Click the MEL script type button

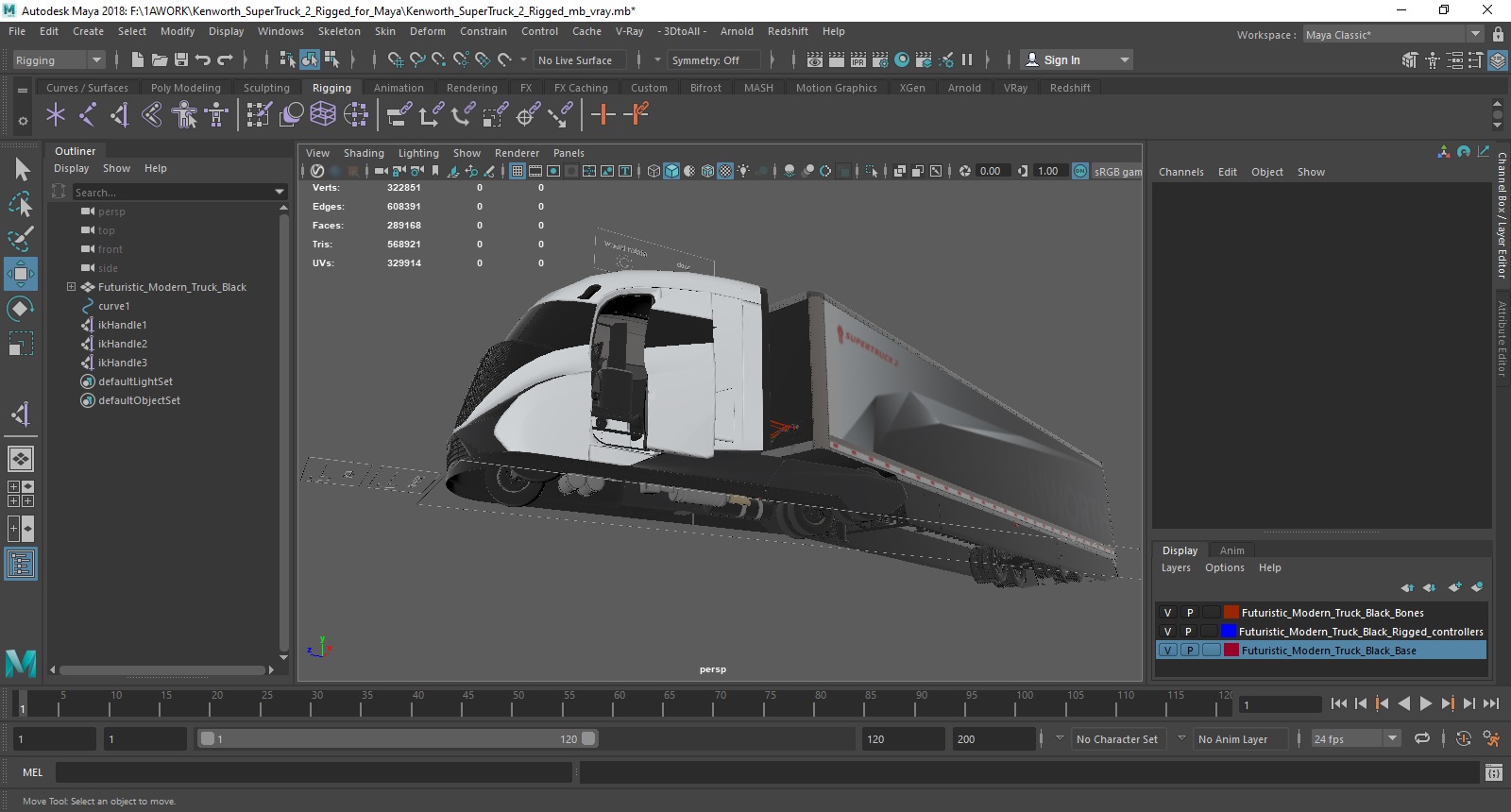[33, 772]
